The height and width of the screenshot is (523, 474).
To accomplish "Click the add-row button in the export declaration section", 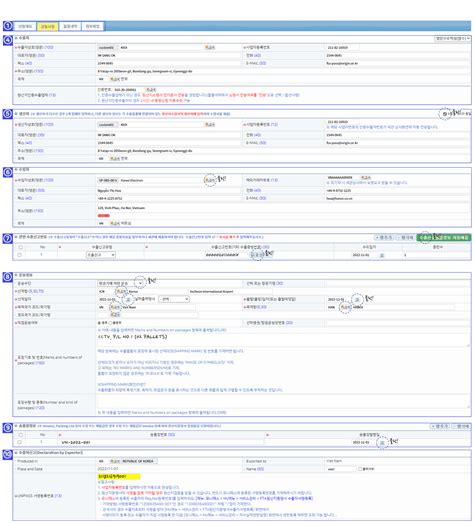I will point(384,237).
